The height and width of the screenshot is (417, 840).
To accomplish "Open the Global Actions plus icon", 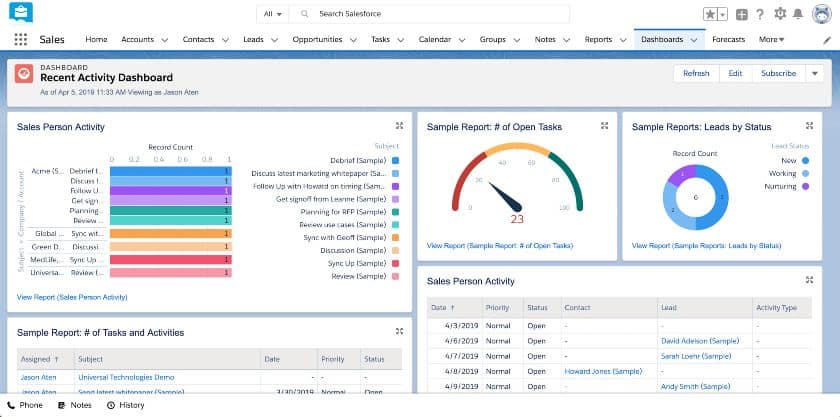I will 741,14.
